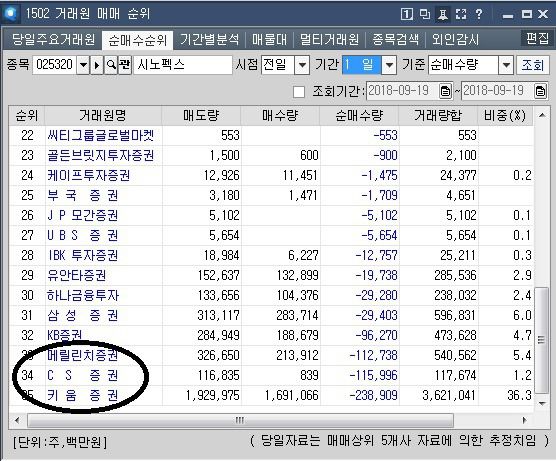Select the U B S 증 권 row

tap(271, 235)
